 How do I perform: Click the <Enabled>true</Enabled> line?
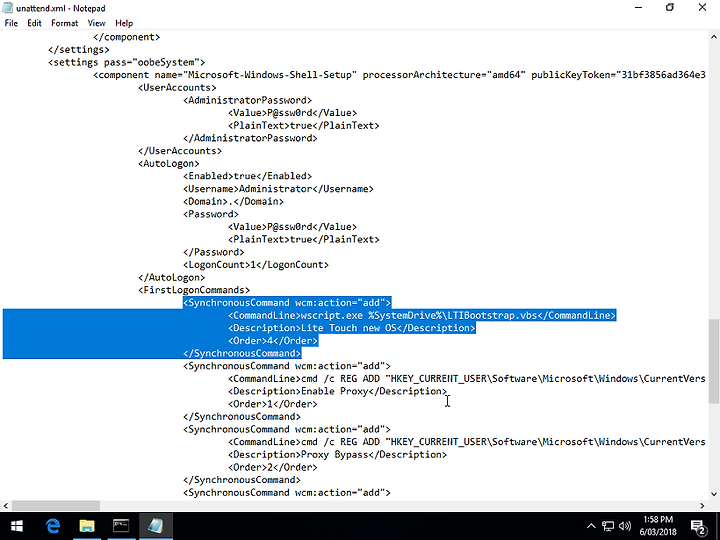tap(248, 176)
